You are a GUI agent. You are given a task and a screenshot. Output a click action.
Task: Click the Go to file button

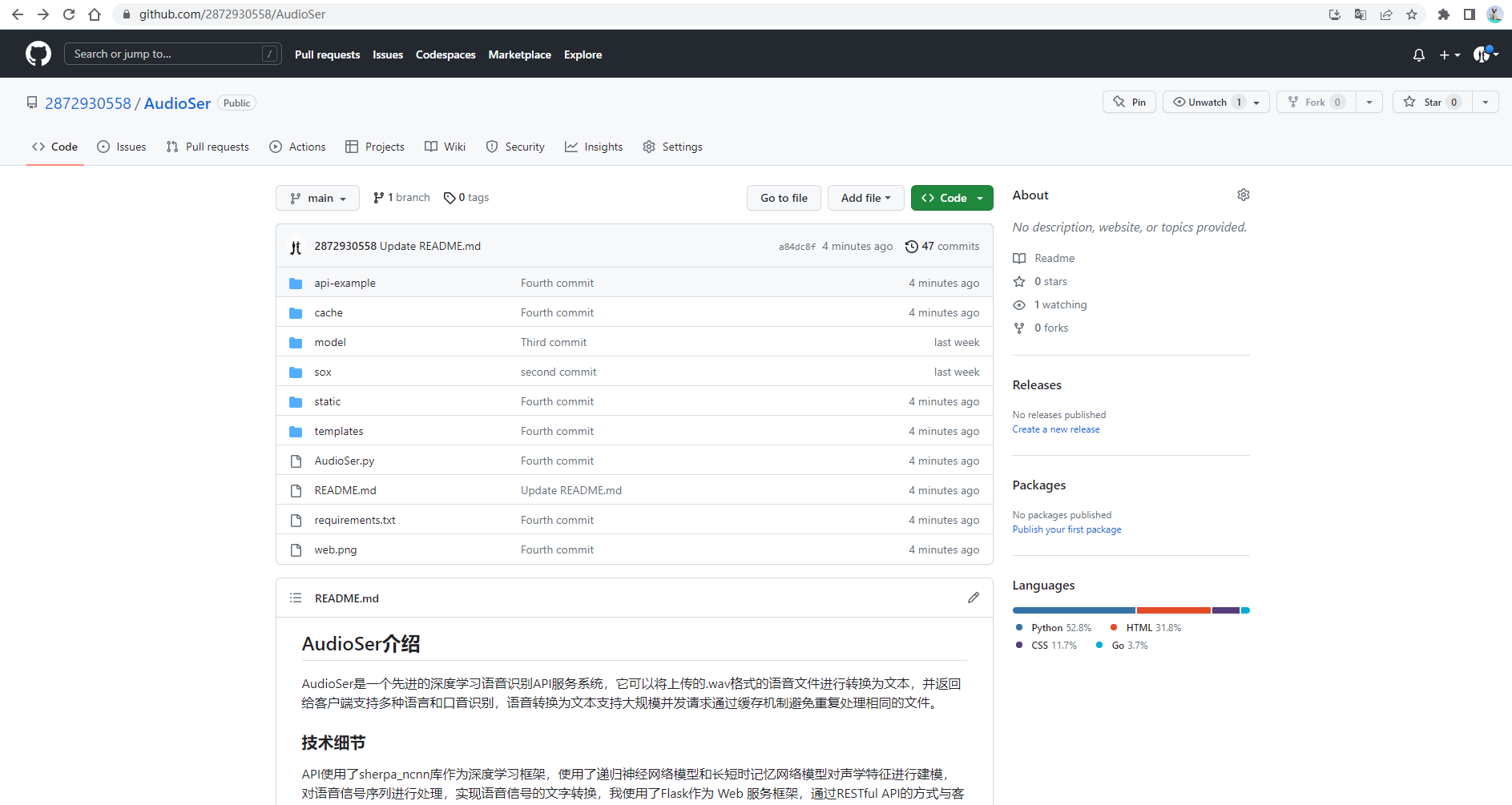tap(784, 198)
